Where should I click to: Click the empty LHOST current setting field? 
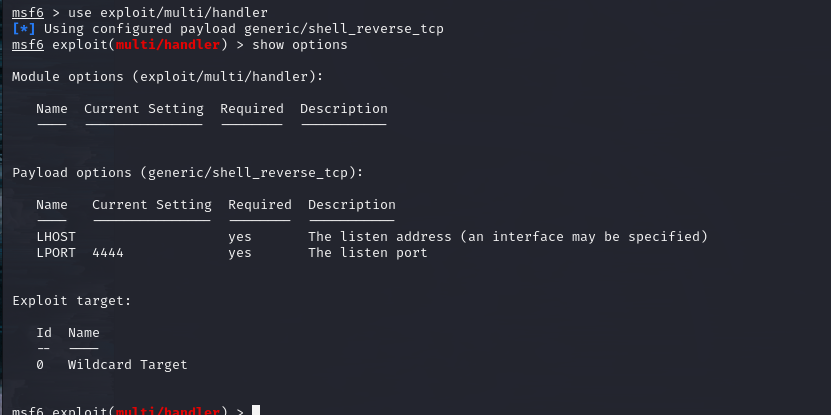pos(152,236)
